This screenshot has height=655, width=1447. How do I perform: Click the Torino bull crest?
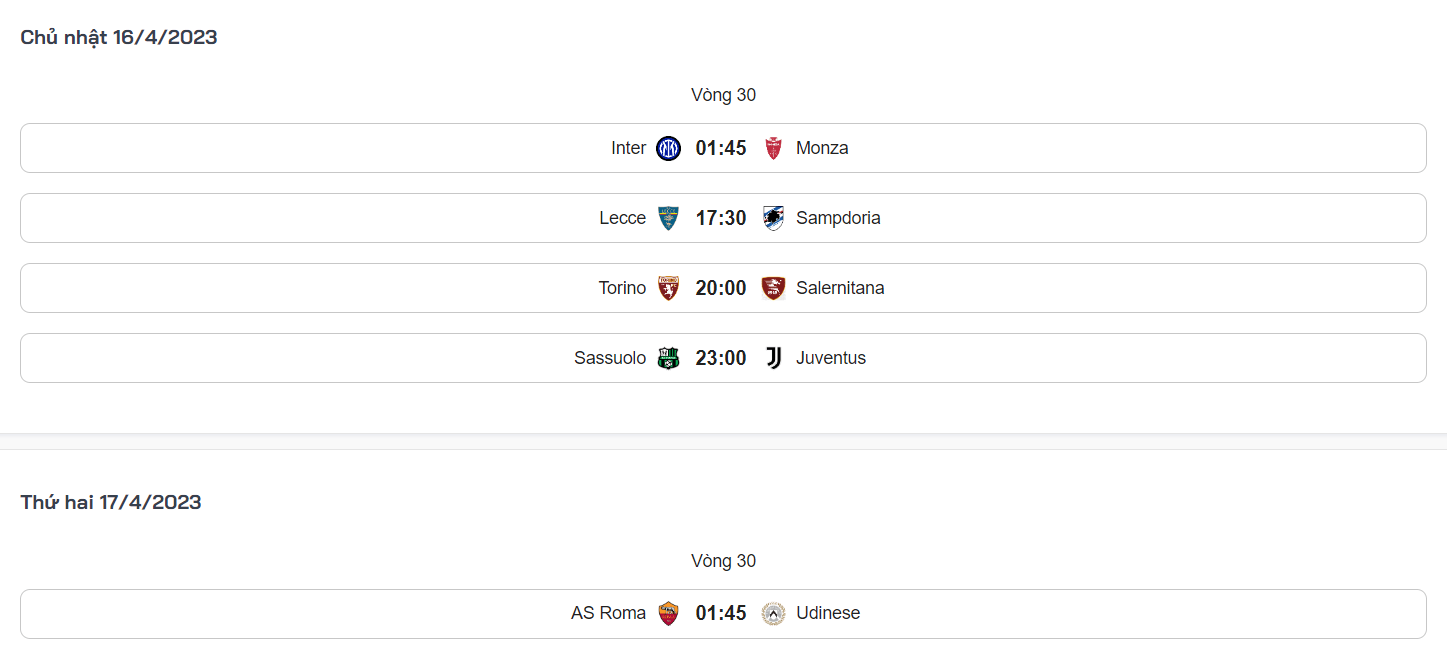click(x=668, y=287)
